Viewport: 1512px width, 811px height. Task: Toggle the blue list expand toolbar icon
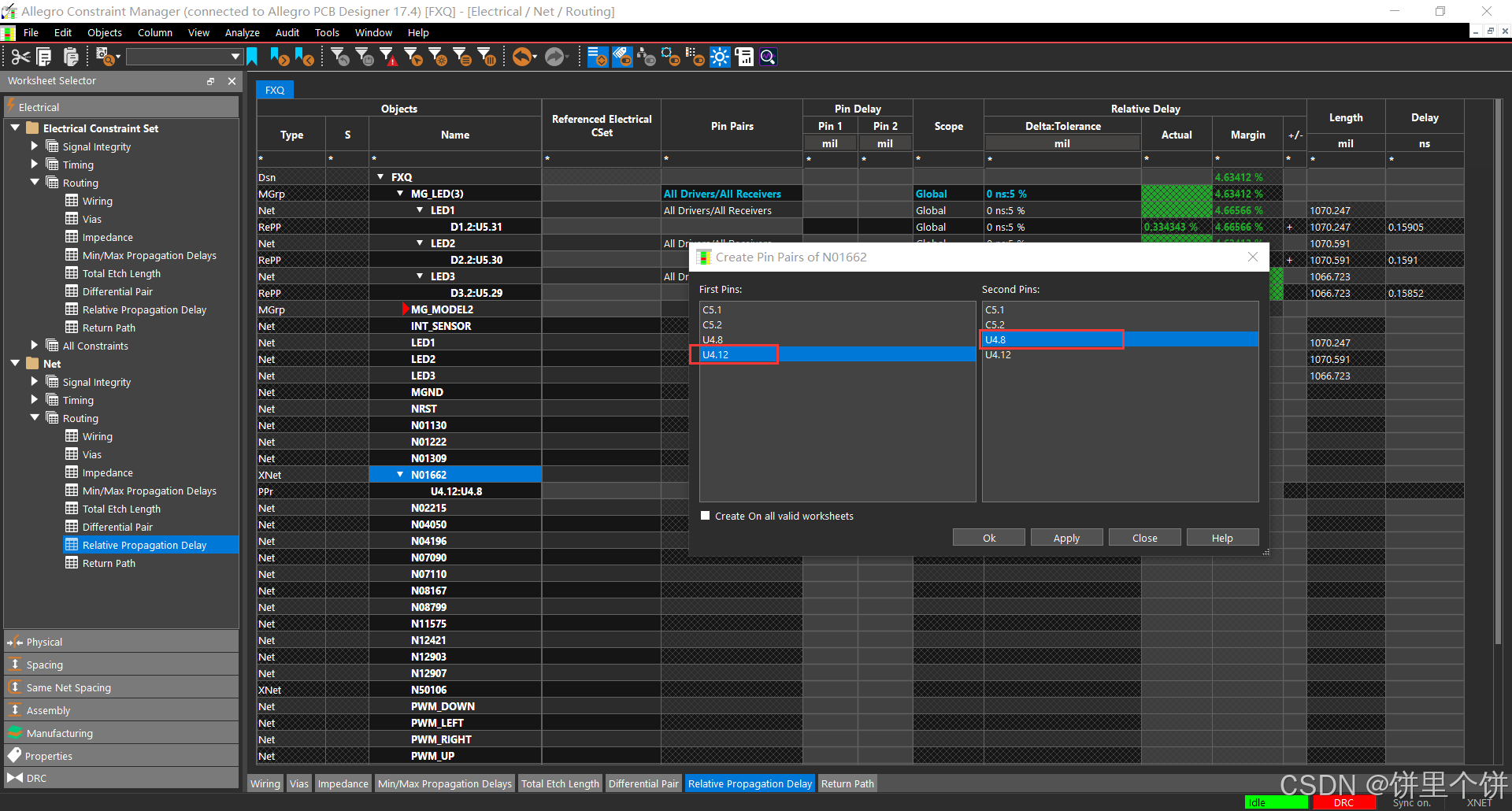point(598,57)
